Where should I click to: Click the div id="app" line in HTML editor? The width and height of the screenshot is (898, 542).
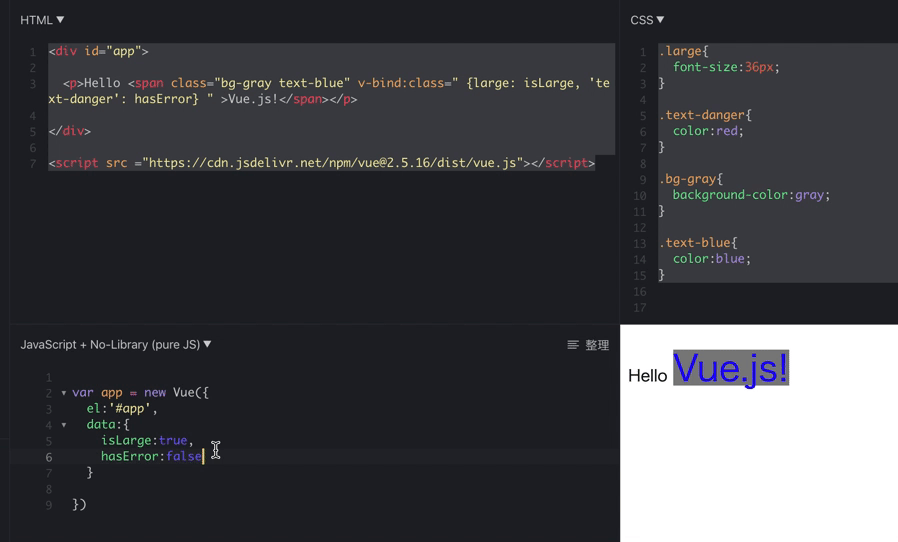click(x=99, y=51)
